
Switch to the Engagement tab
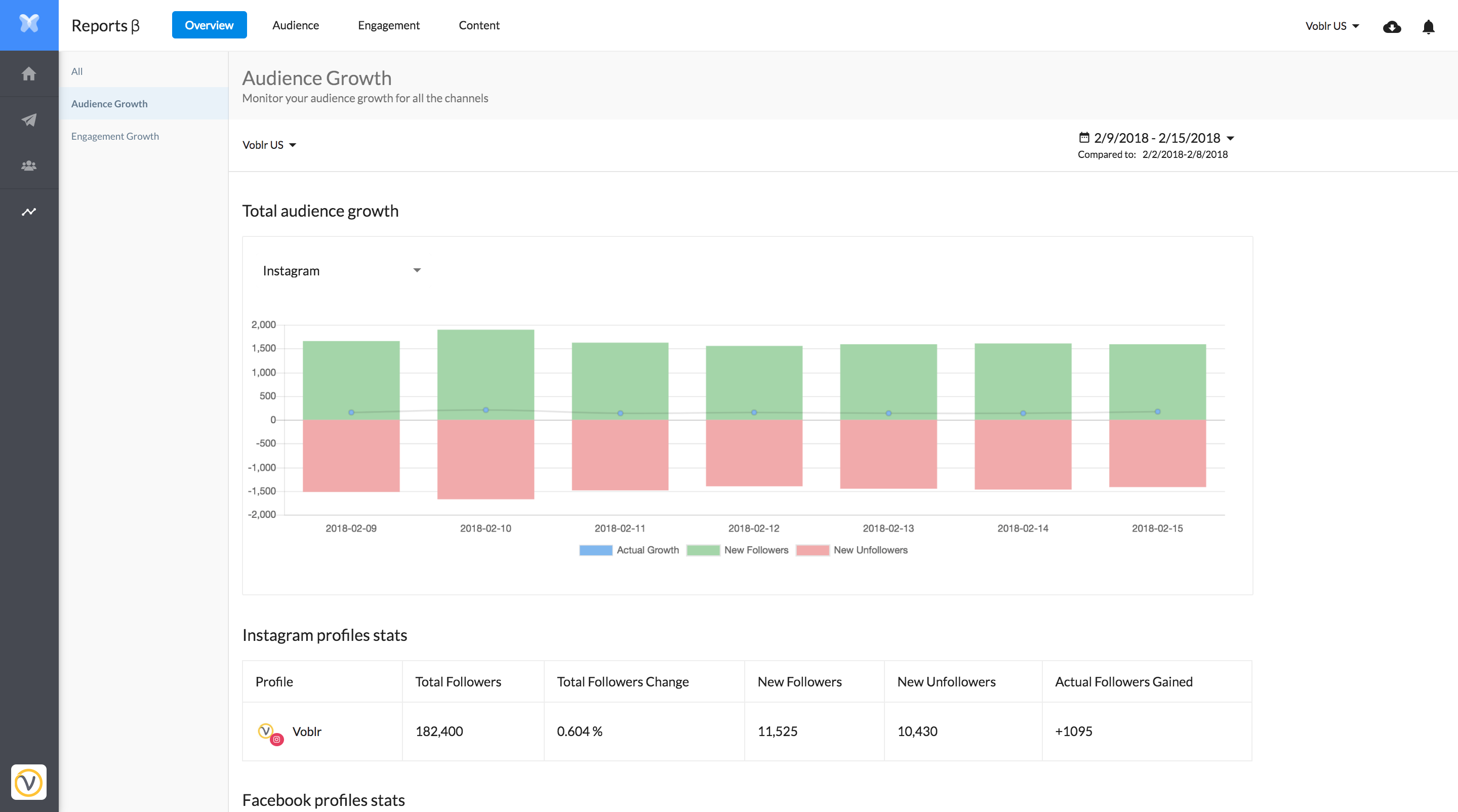coord(389,25)
